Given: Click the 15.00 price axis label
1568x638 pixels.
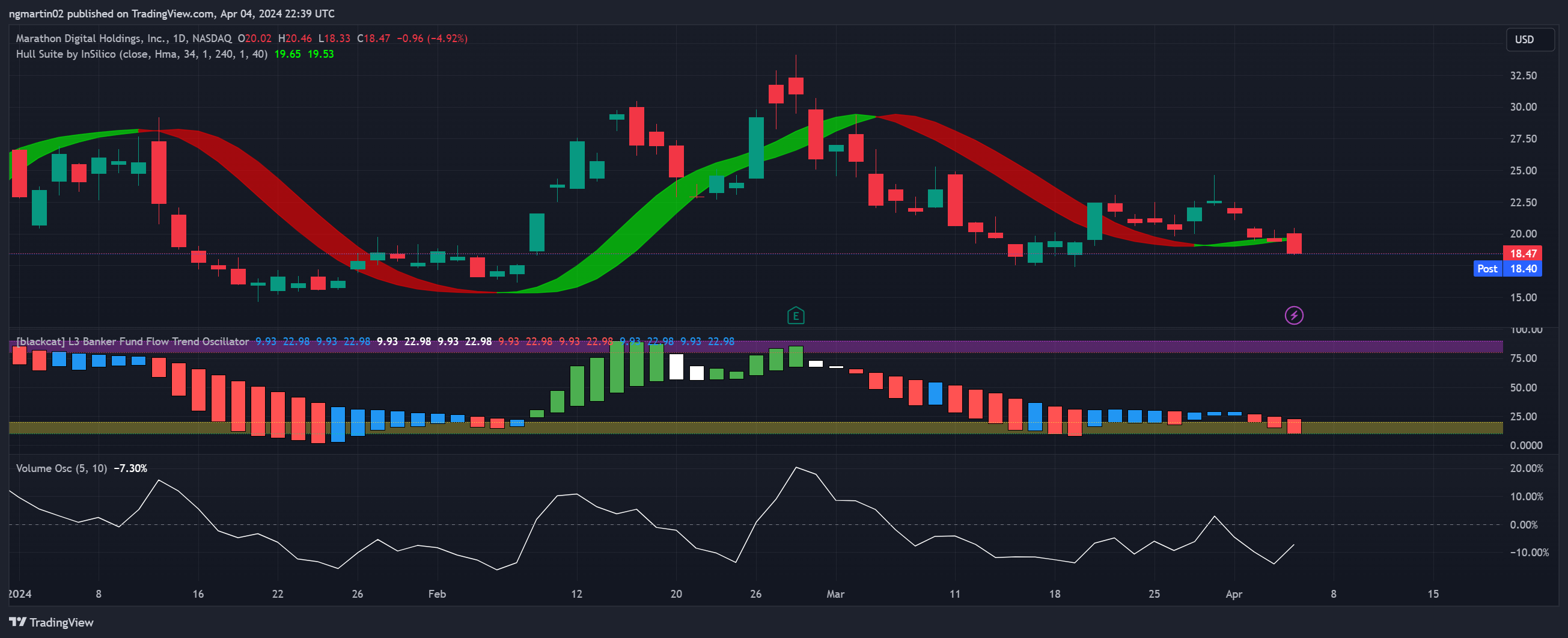Looking at the screenshot, I should (x=1523, y=298).
